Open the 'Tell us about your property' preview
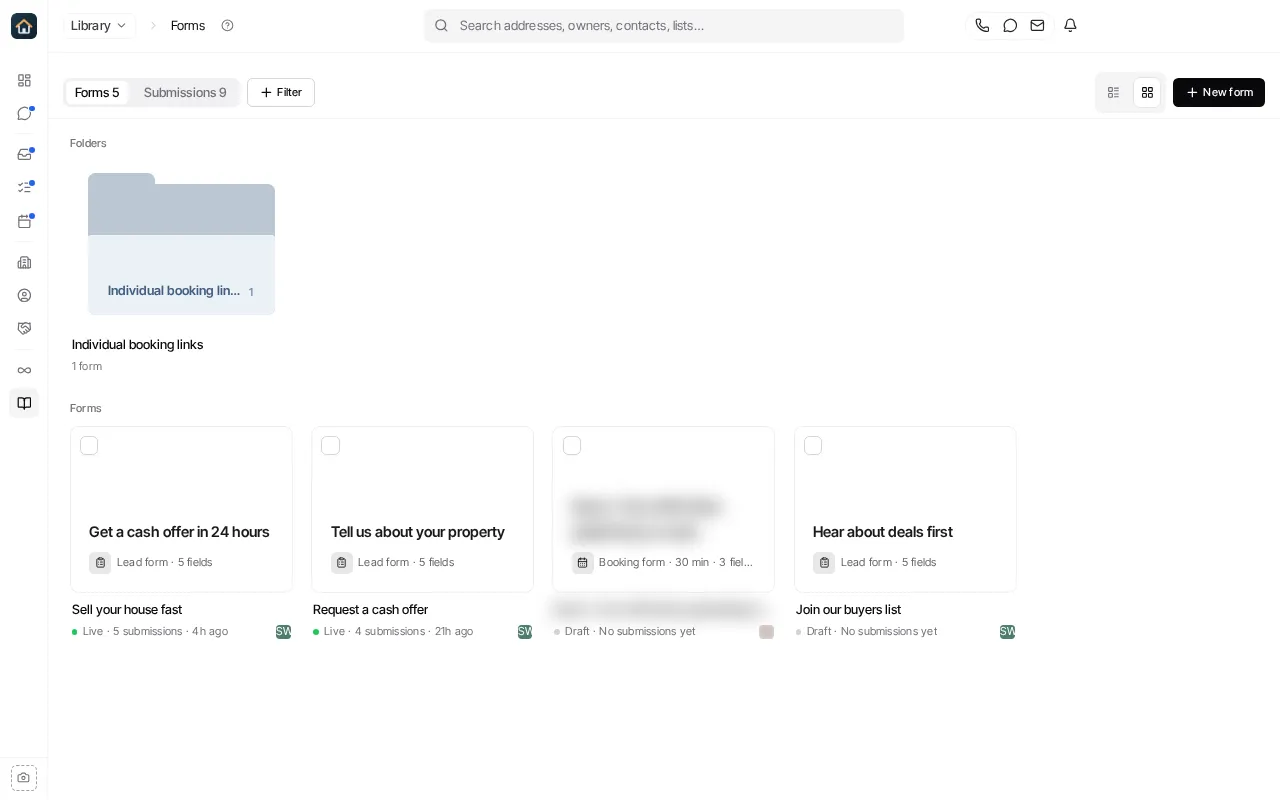 point(422,509)
